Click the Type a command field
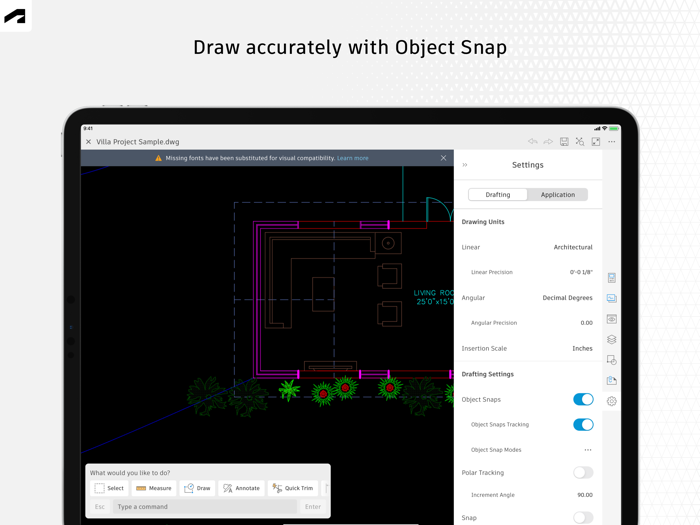The image size is (700, 525). point(205,507)
